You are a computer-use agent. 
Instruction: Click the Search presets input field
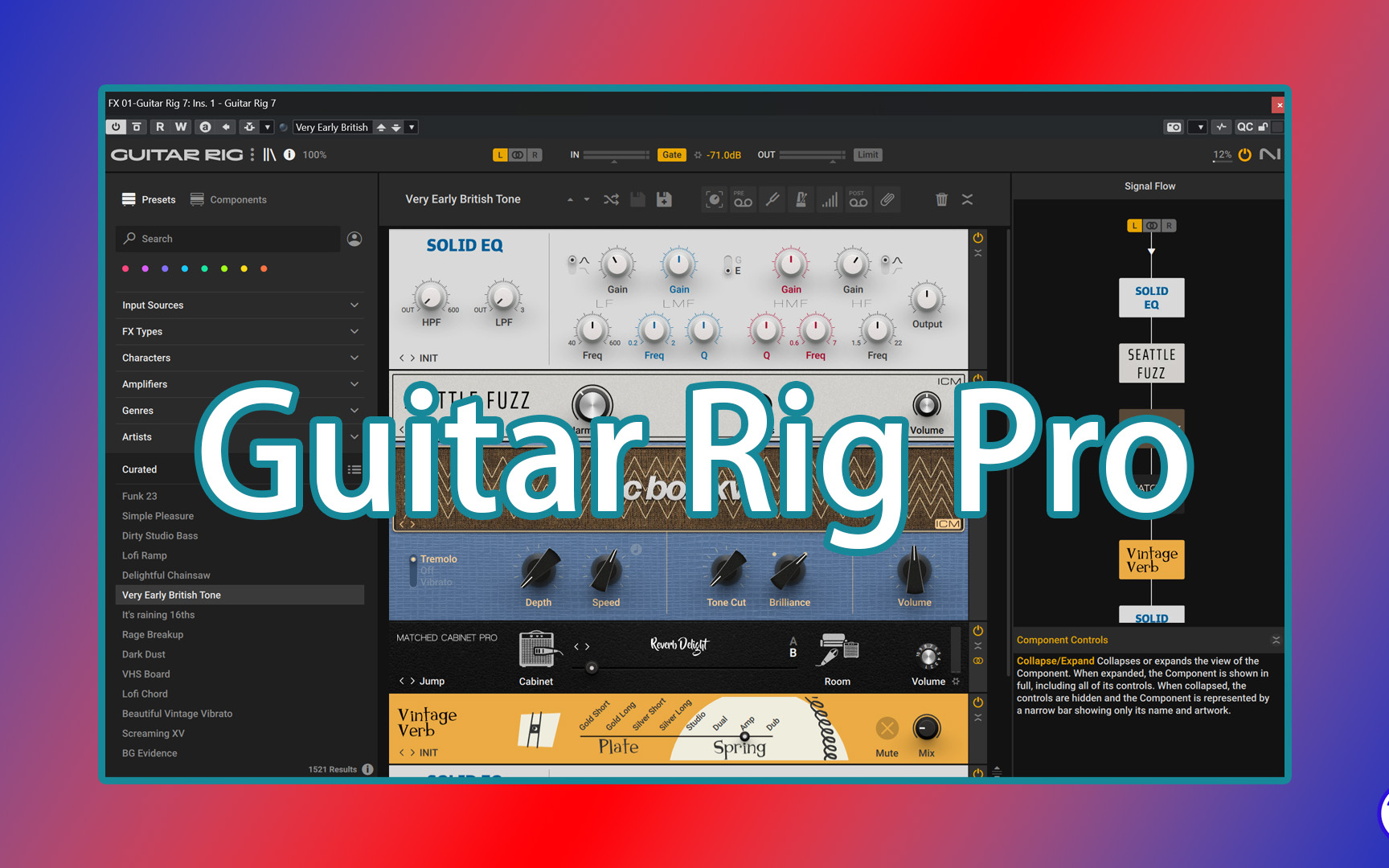click(228, 239)
